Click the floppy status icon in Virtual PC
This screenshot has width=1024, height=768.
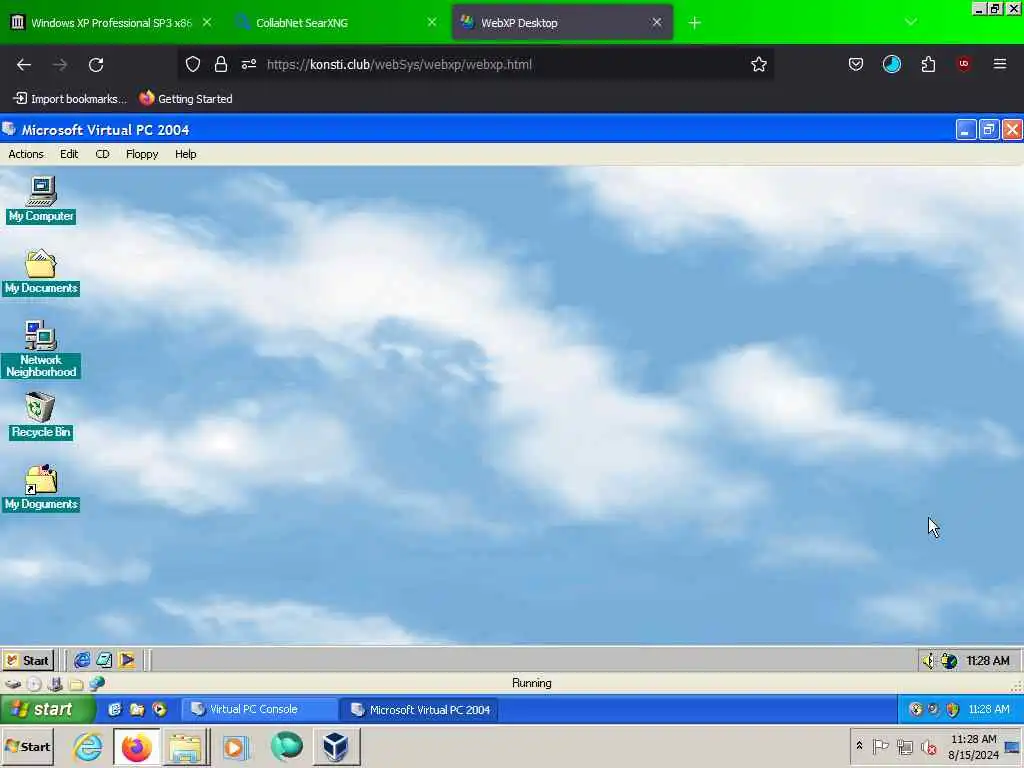[x=56, y=684]
